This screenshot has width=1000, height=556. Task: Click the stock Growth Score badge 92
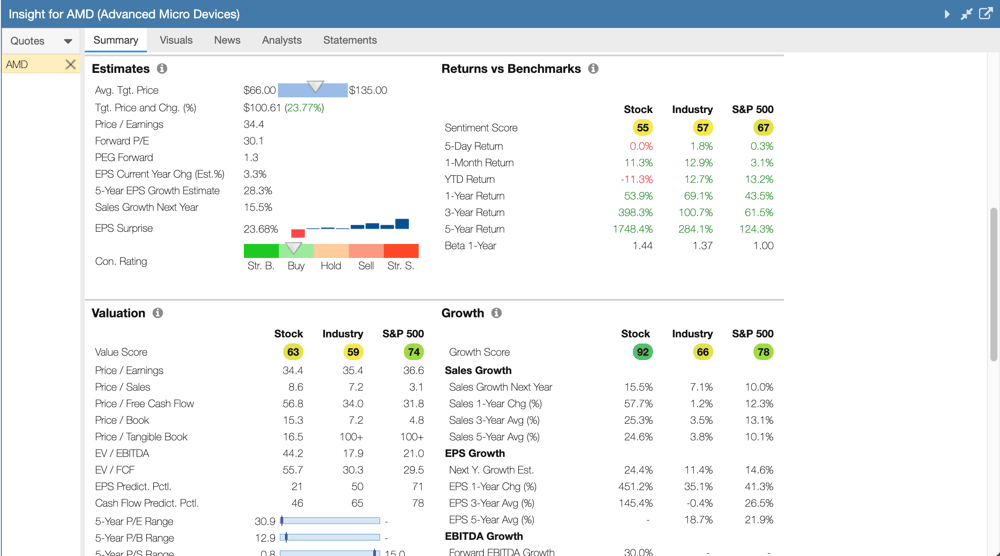(643, 352)
